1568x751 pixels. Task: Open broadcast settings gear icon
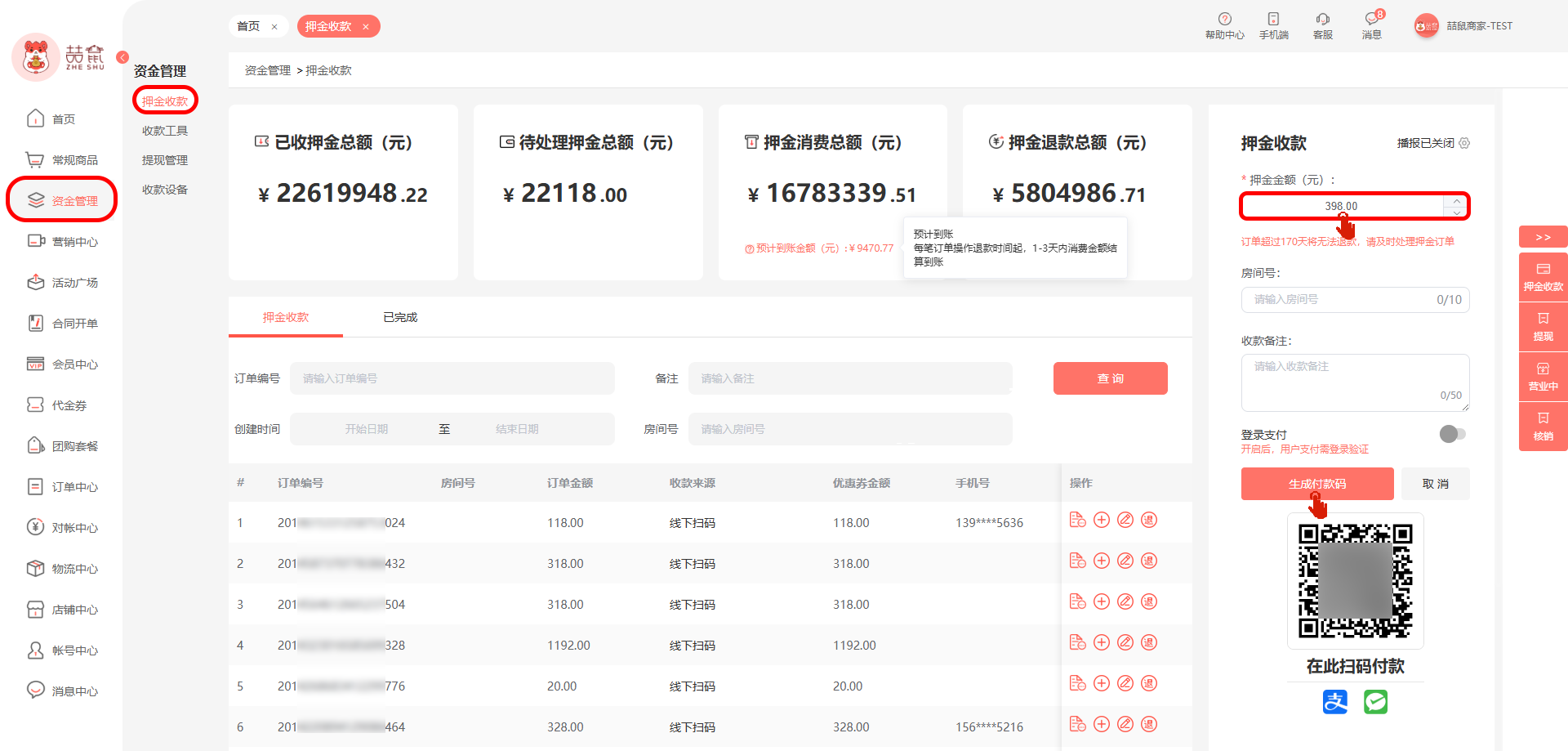1464,143
